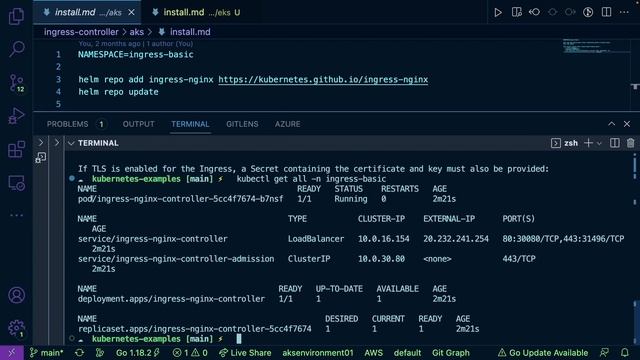Click the publish graph icon in status bar
Image resolution: width=640 pixels, height=360 pixels.
(x=100, y=353)
